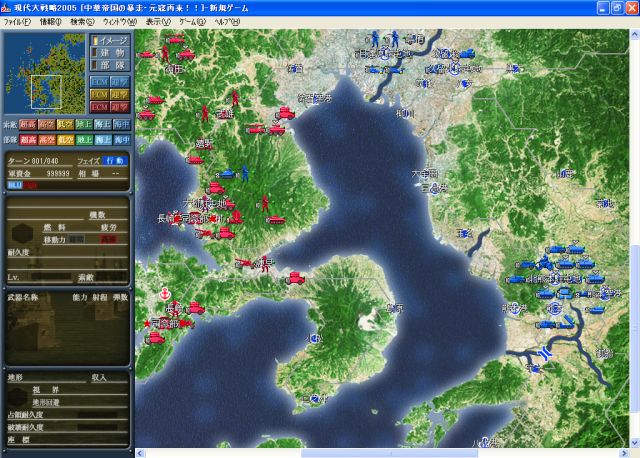Screen dimensions: 640x458
Task: Toggle 高空 in the 索敵 row
Action: tap(47, 125)
